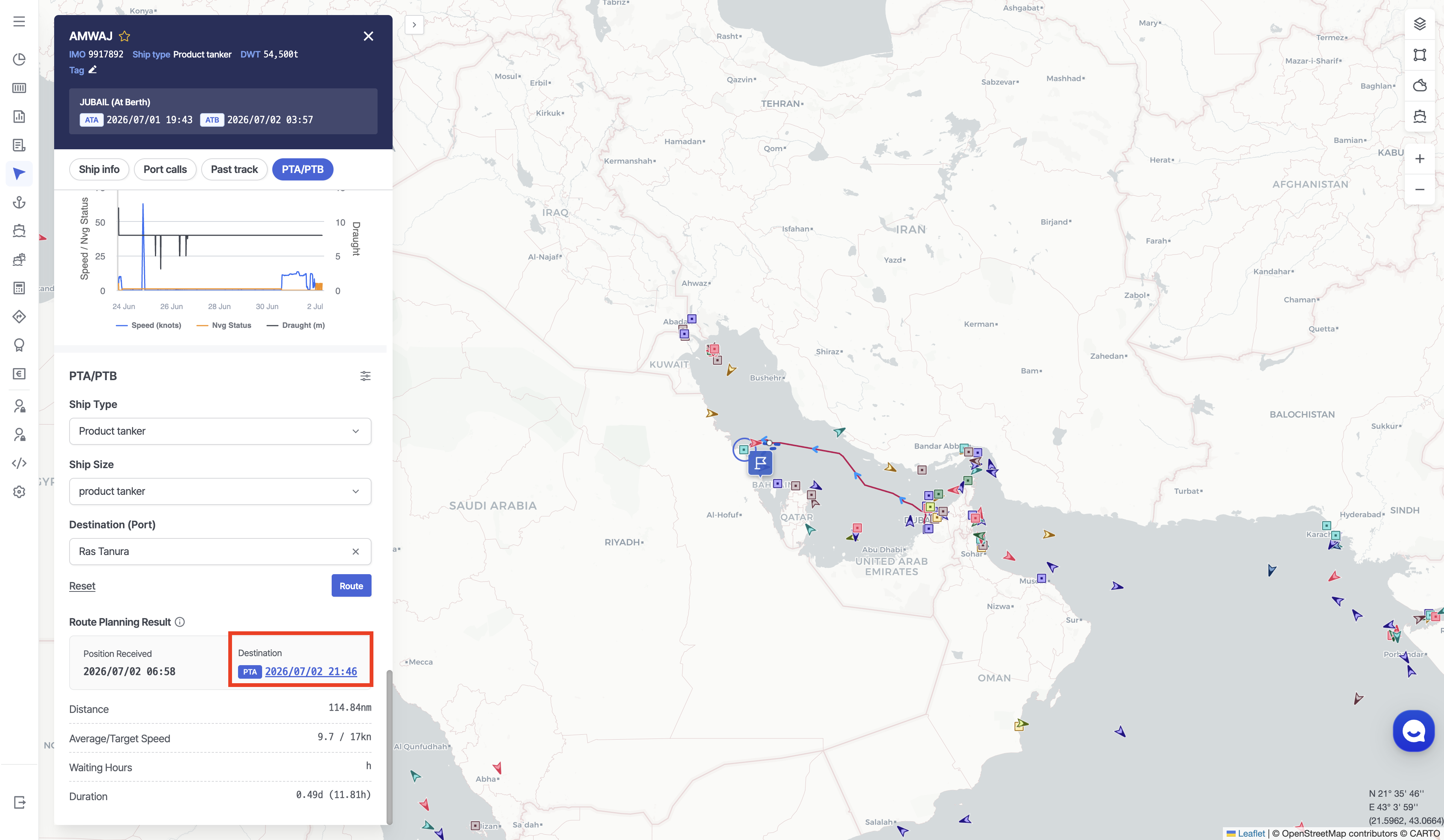The image size is (1444, 840).
Task: Open the container barcode sidebar icon
Action: click(x=19, y=88)
